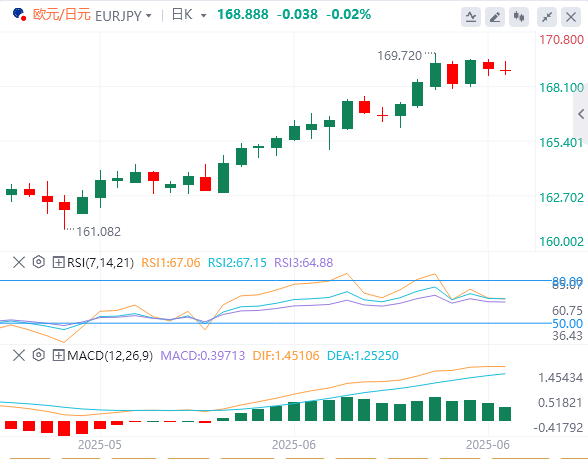Image resolution: width=588 pixels, height=459 pixels.
Task: Click the EURJPY currency pair logo icon
Action: pyautogui.click(x=19, y=15)
